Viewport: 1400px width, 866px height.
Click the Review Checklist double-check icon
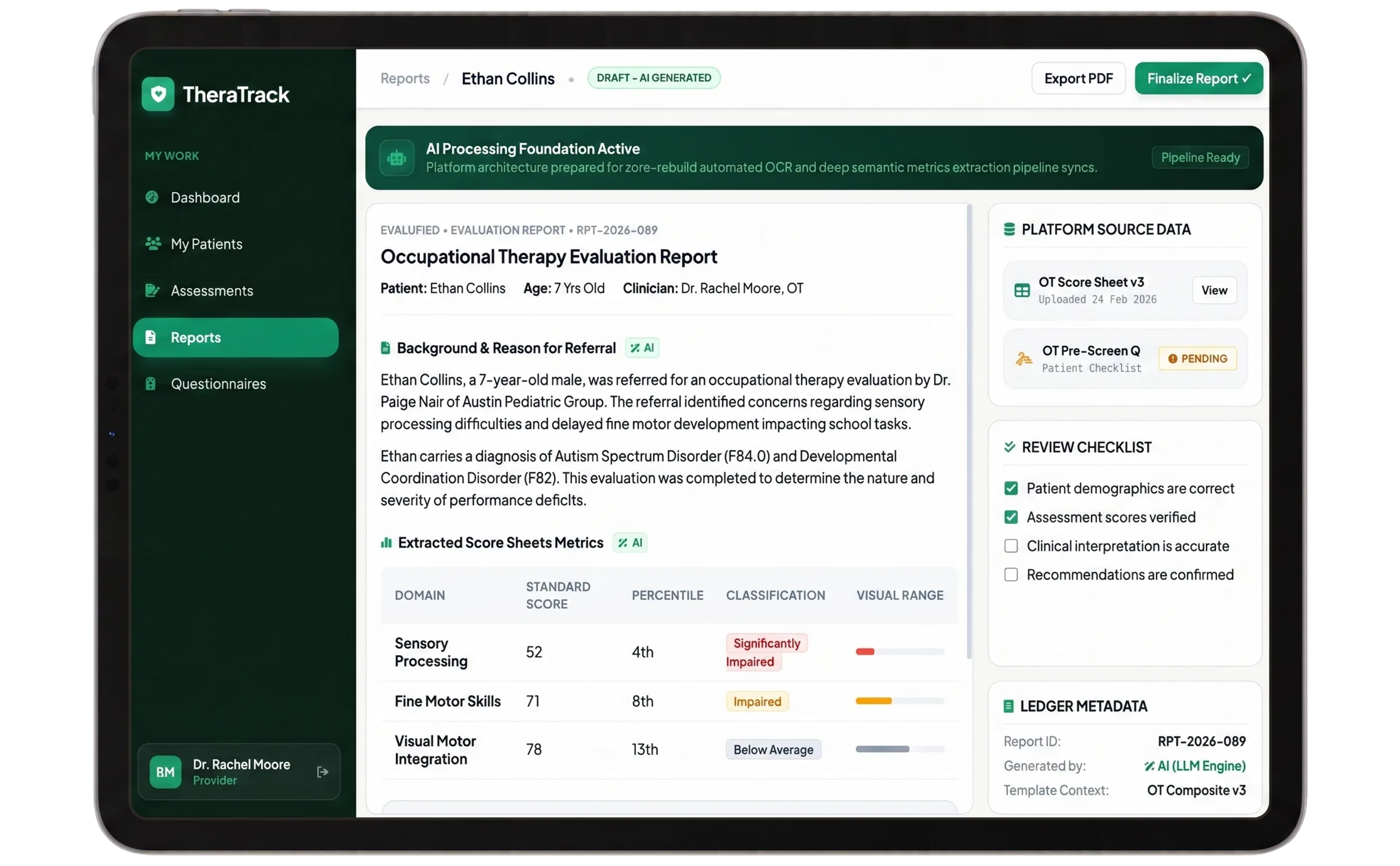pos(1009,447)
